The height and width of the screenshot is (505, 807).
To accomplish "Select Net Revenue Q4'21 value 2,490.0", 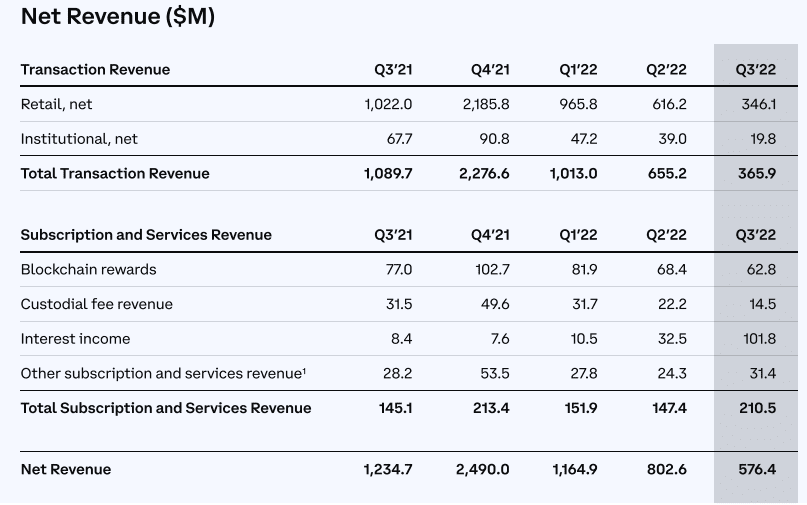I will coord(482,469).
